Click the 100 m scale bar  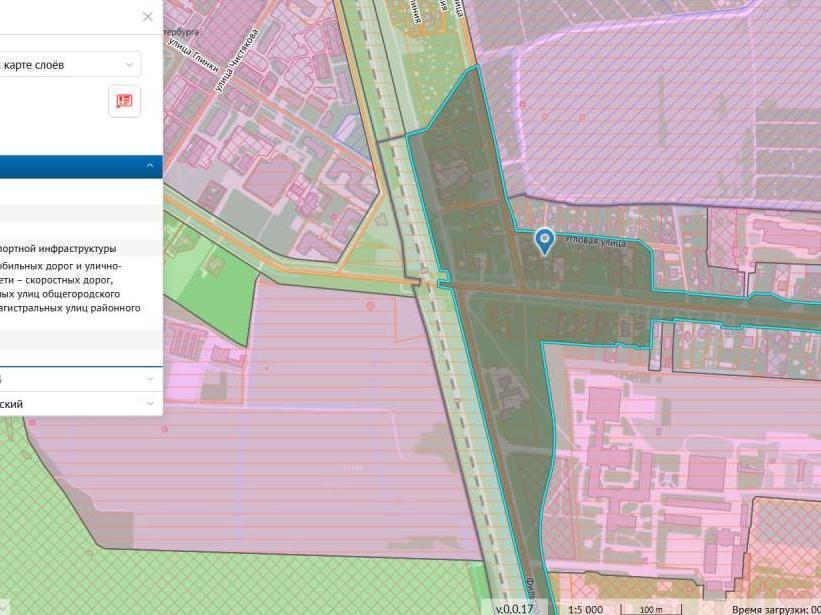(x=650, y=608)
